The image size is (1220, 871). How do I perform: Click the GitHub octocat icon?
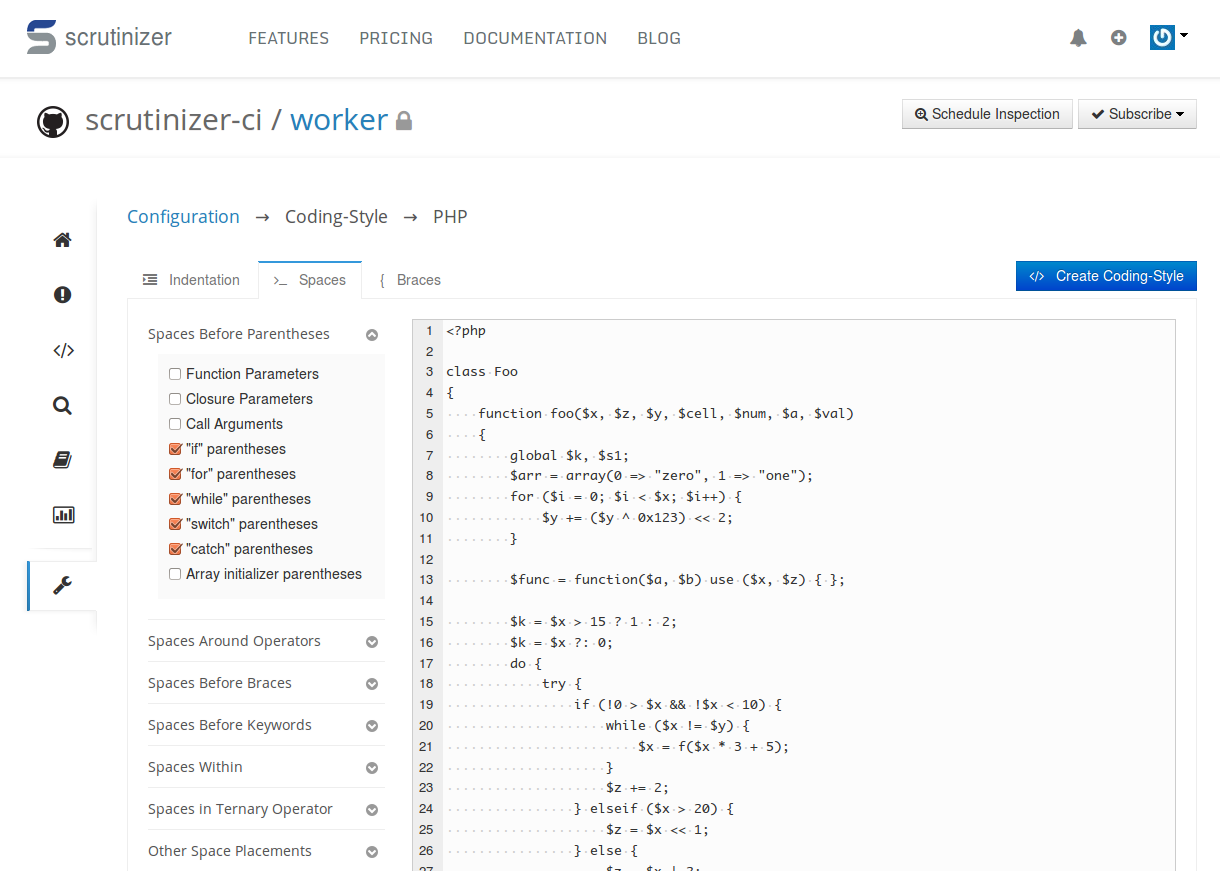[x=53, y=121]
